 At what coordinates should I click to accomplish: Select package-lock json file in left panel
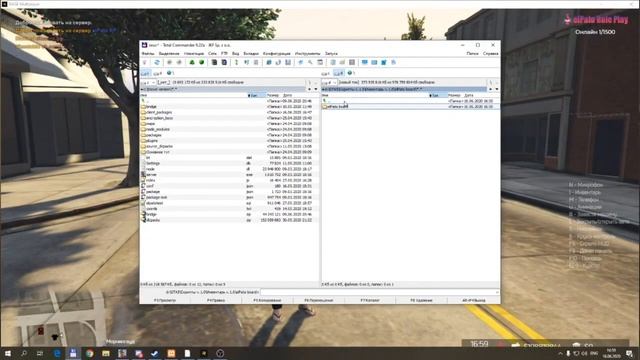[x=154, y=197]
